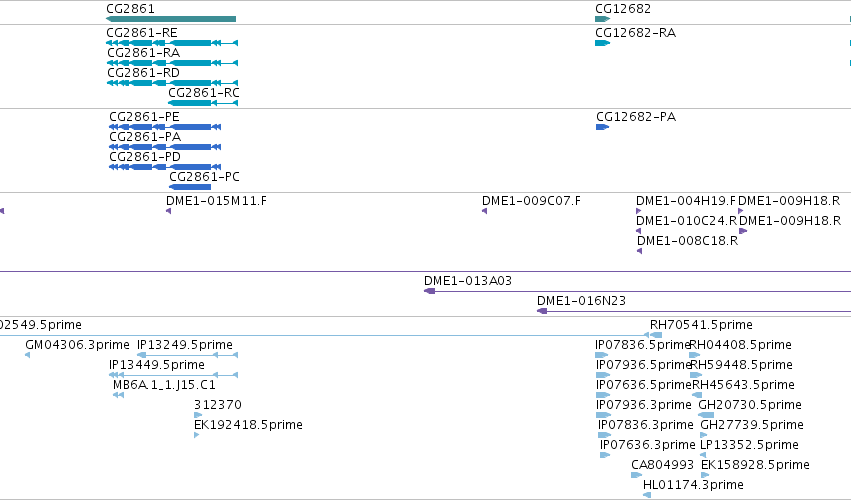The width and height of the screenshot is (851, 500).
Task: Click the IP07936.5prime EST arrow
Action: (603, 375)
